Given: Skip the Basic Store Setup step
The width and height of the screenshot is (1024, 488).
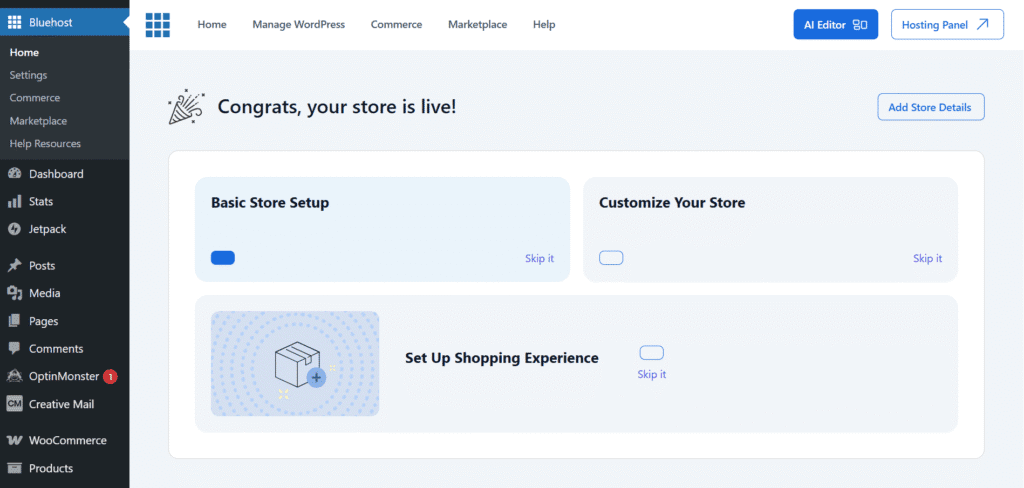Looking at the screenshot, I should [539, 259].
